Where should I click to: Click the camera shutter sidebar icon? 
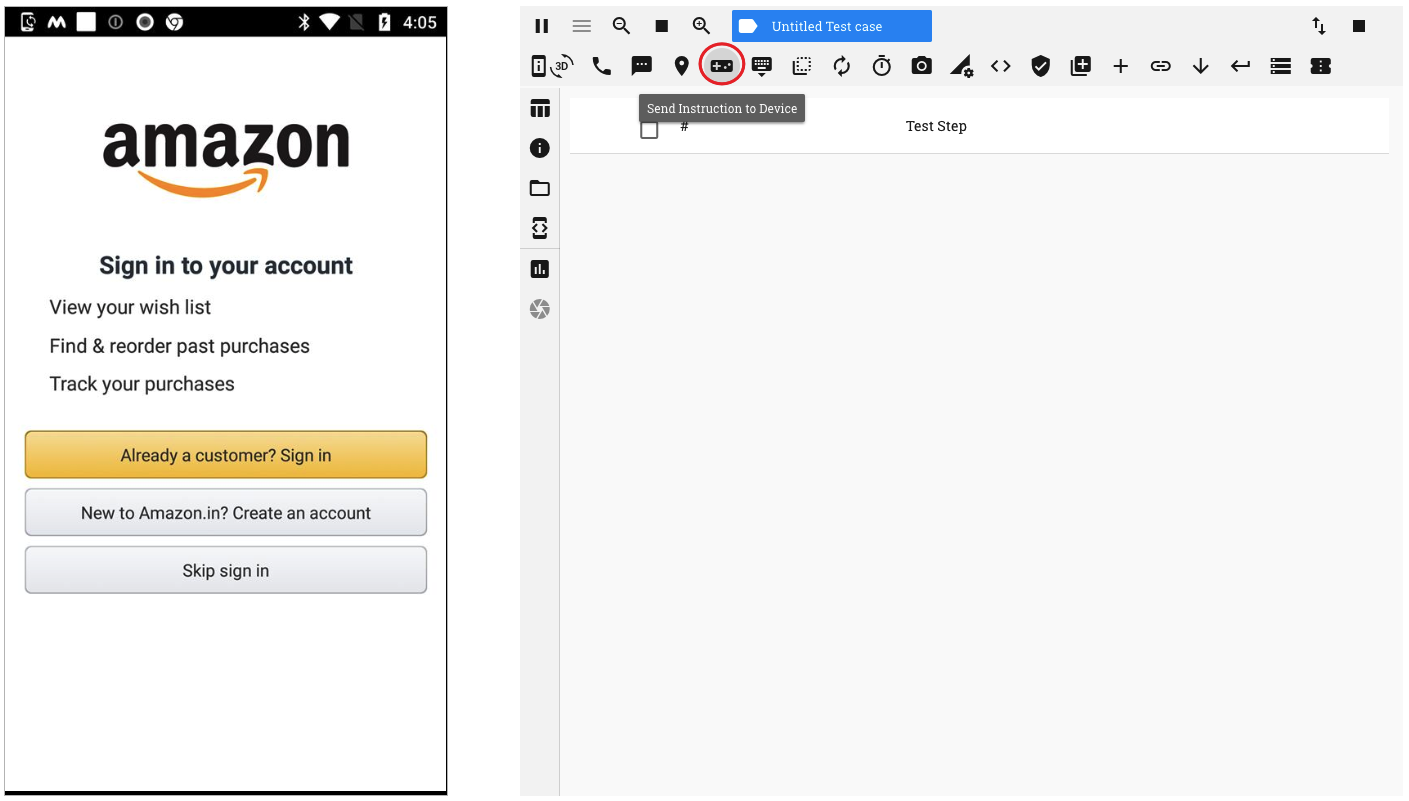[x=540, y=309]
